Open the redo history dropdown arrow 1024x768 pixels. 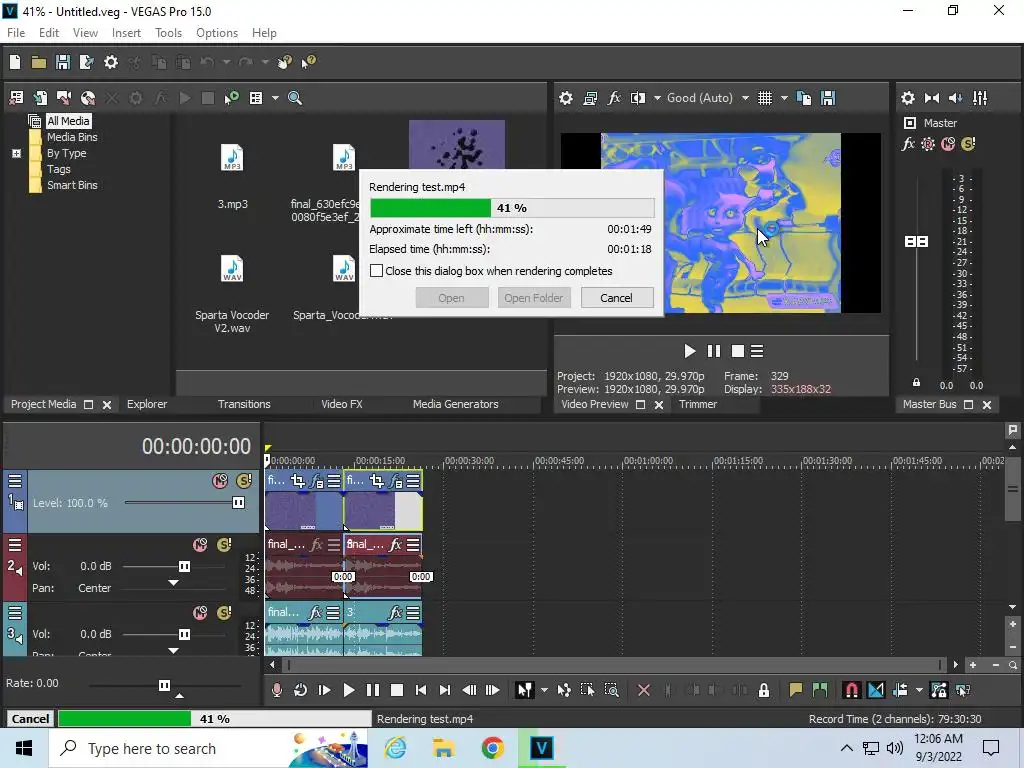[264, 62]
